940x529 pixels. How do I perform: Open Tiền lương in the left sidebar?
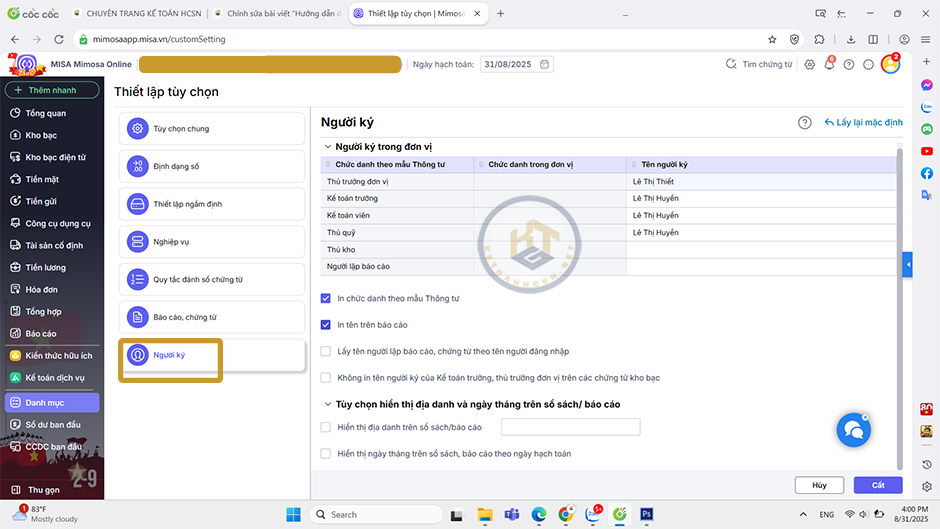point(45,267)
